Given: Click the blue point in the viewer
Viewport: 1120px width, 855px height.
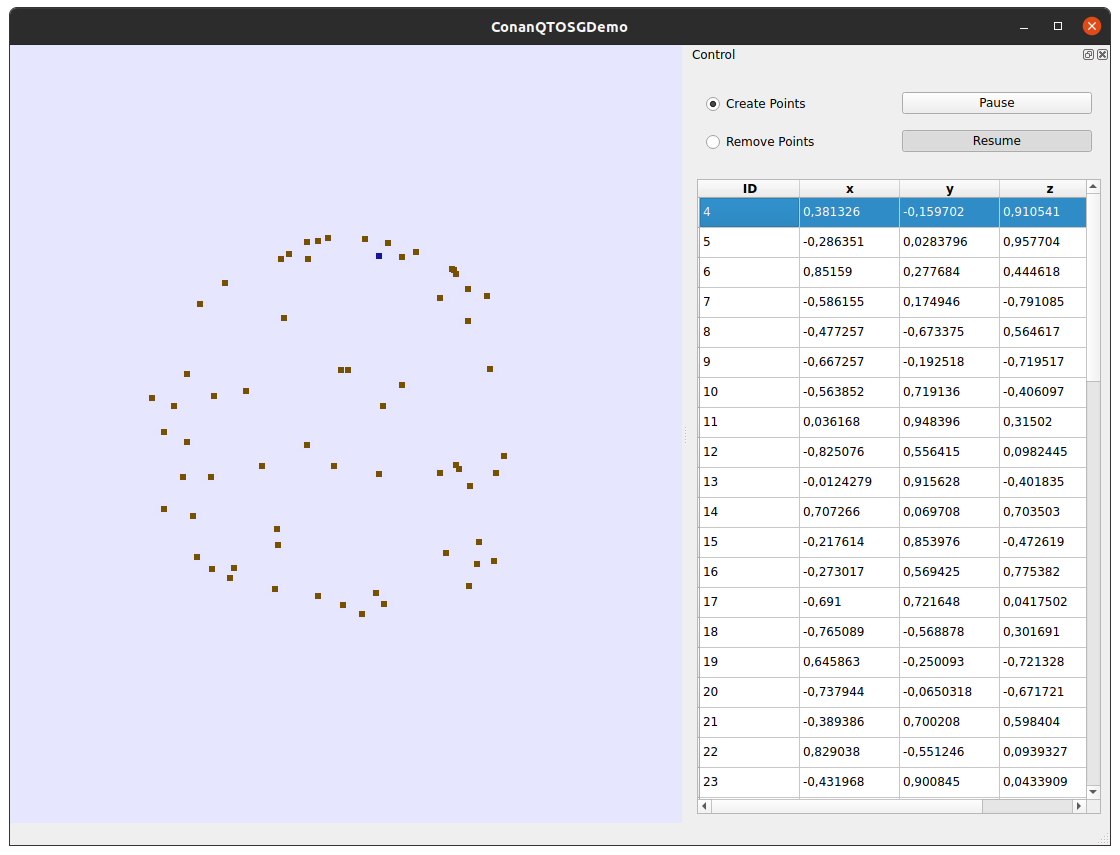Looking at the screenshot, I should [379, 256].
